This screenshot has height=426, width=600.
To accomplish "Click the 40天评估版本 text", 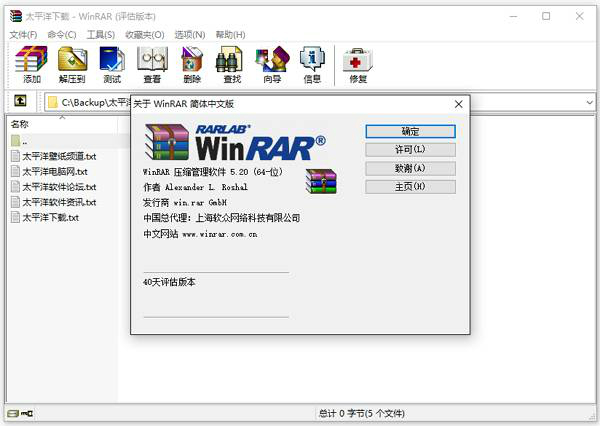I will (x=169, y=282).
